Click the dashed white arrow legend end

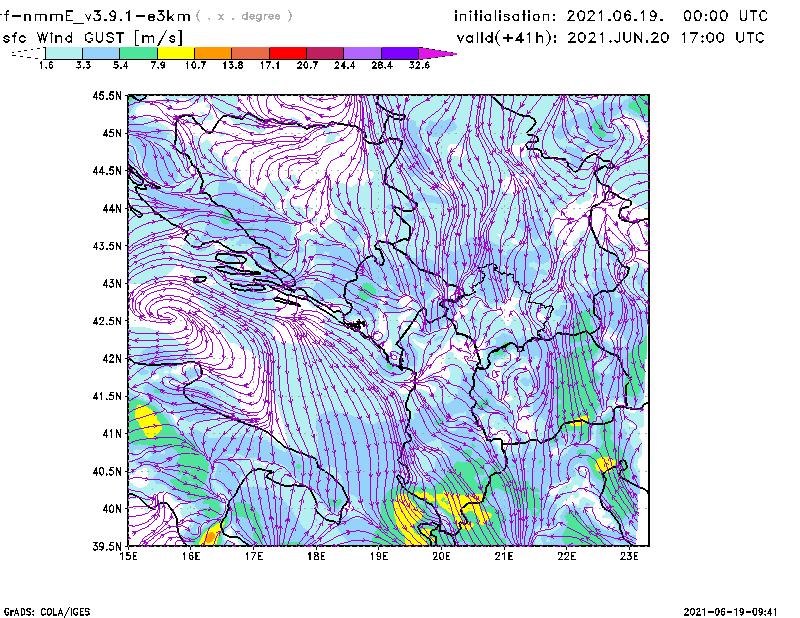point(28,53)
